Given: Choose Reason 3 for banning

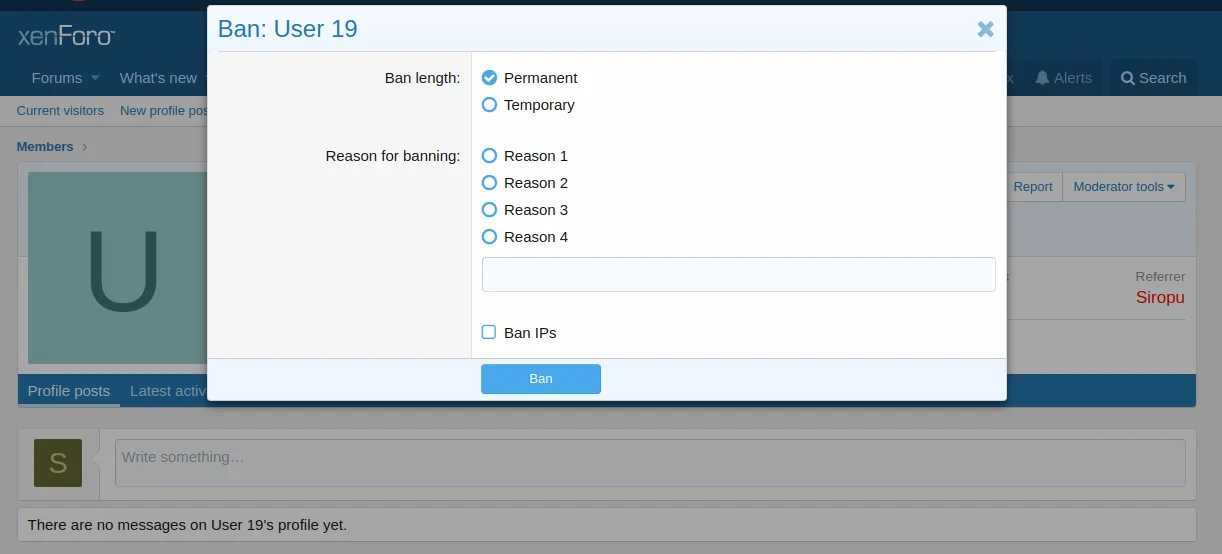Looking at the screenshot, I should [x=489, y=210].
